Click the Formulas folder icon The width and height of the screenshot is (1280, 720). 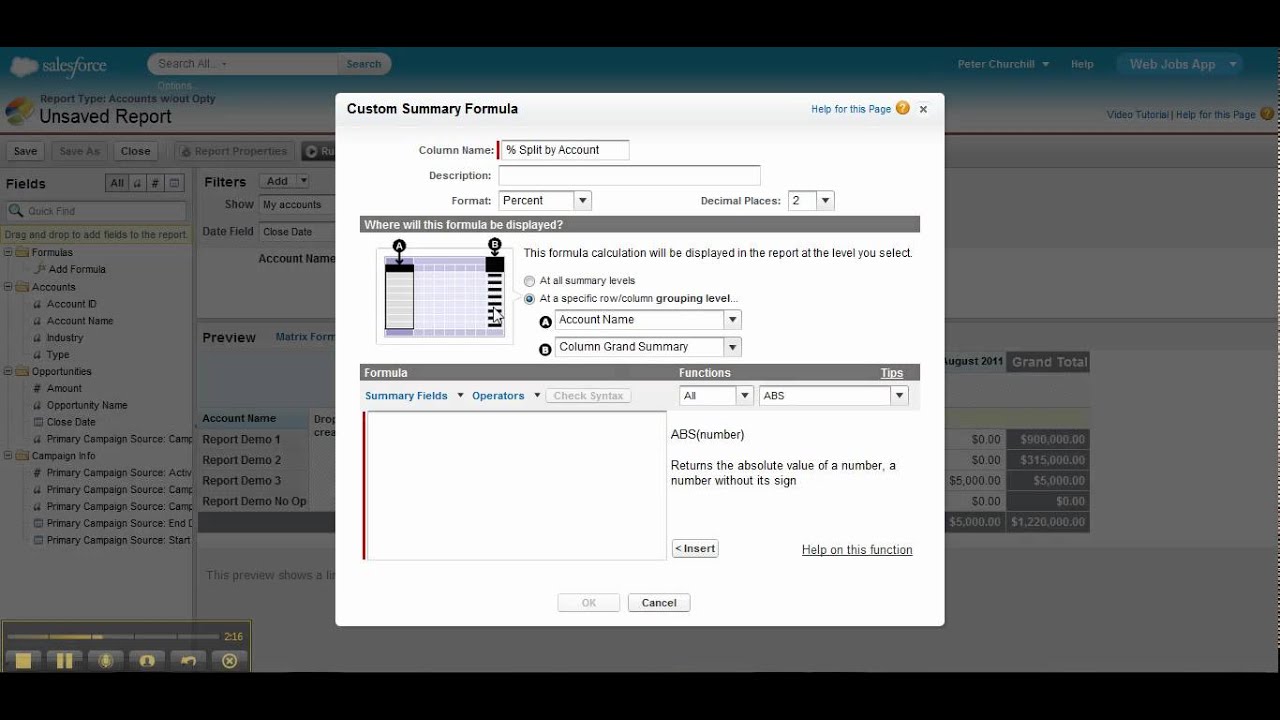23,252
